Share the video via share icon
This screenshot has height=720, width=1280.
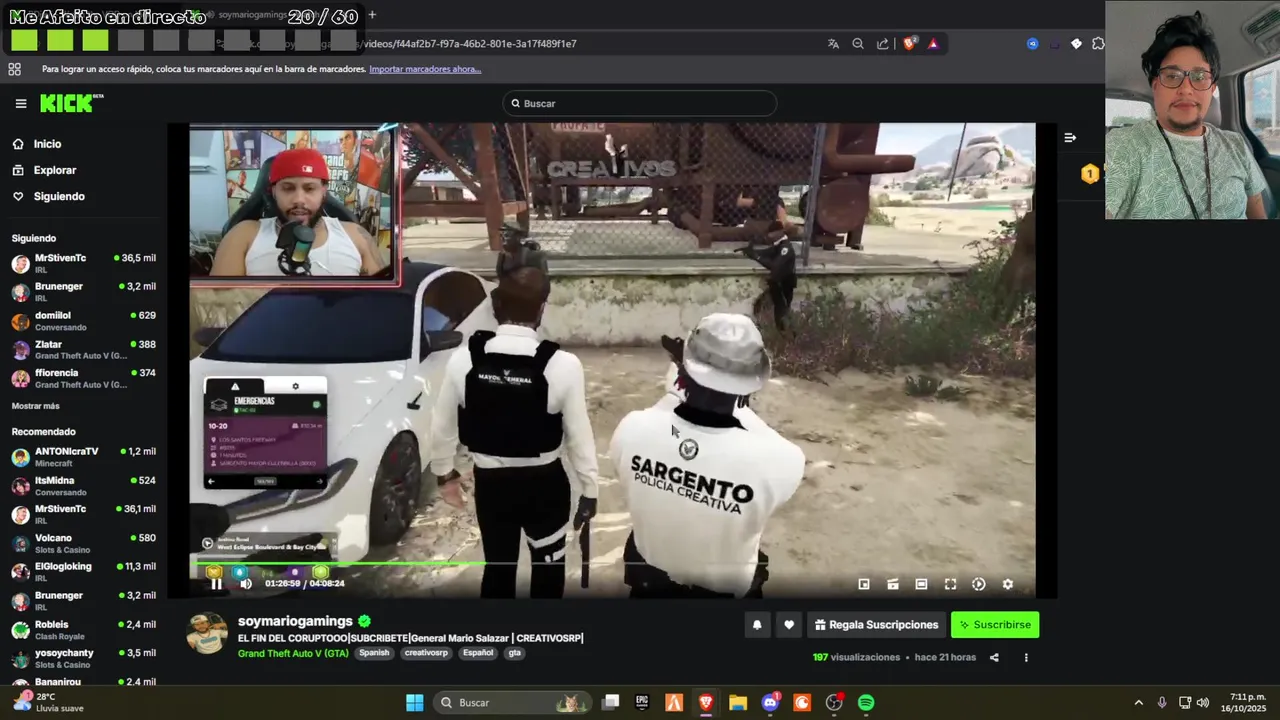point(994,657)
